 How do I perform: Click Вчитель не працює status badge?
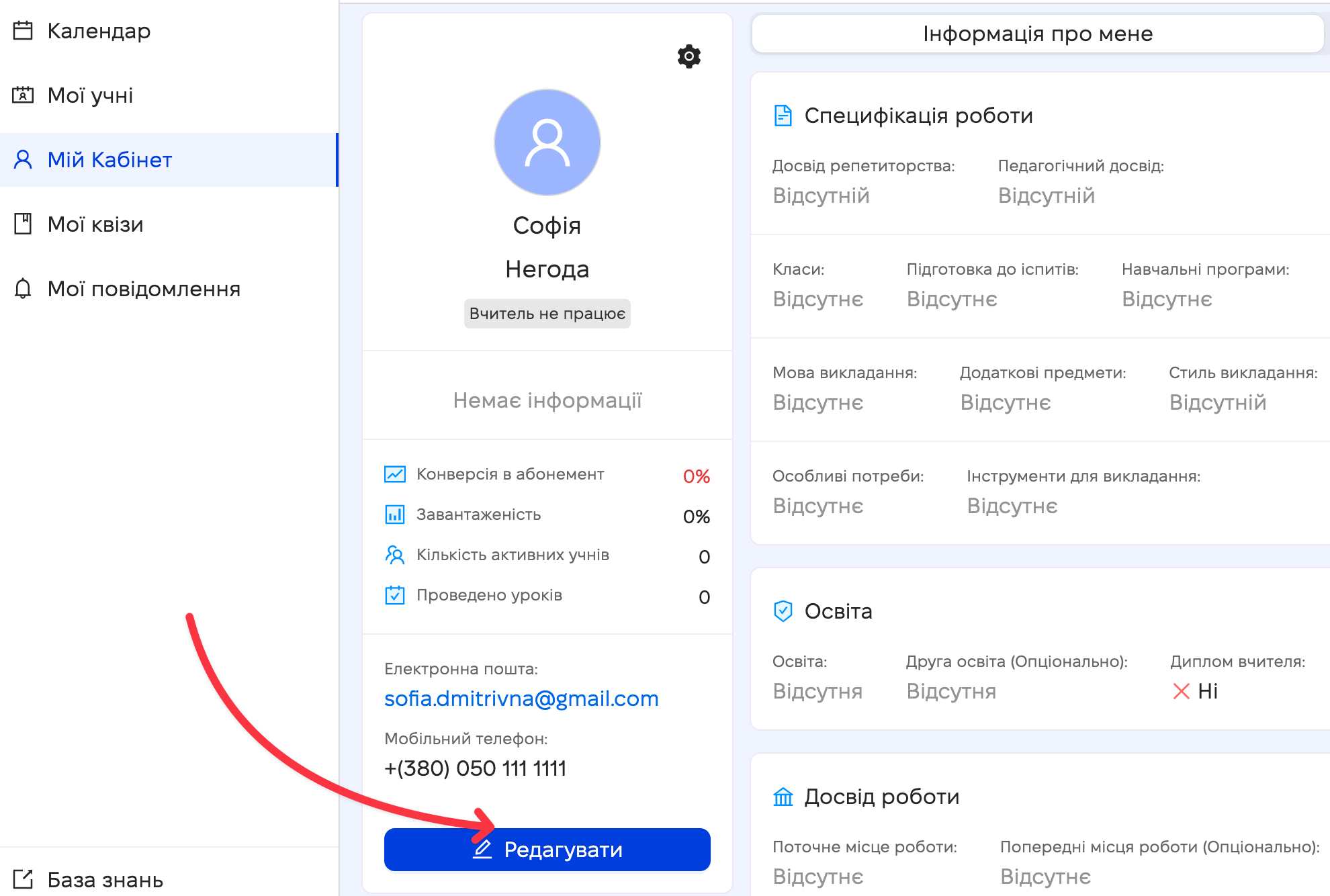(x=547, y=314)
